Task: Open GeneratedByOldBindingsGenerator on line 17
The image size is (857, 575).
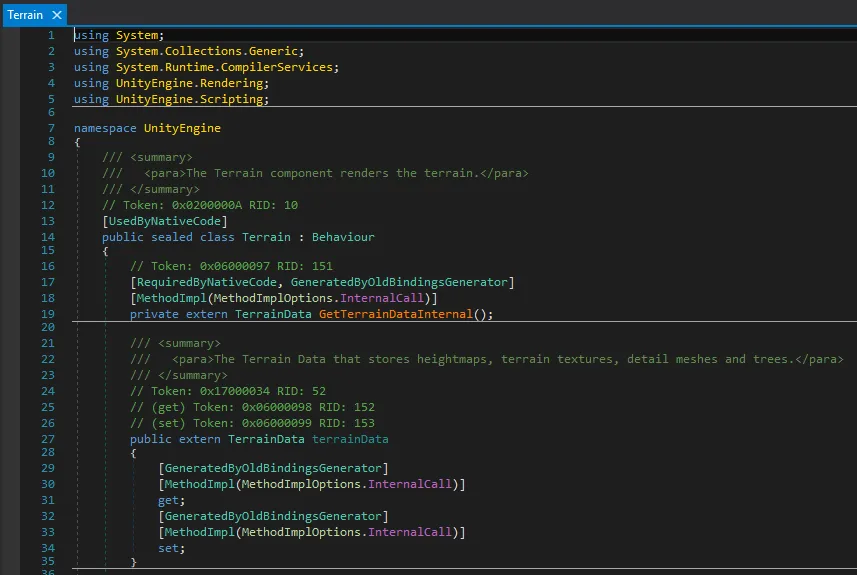Action: [399, 283]
